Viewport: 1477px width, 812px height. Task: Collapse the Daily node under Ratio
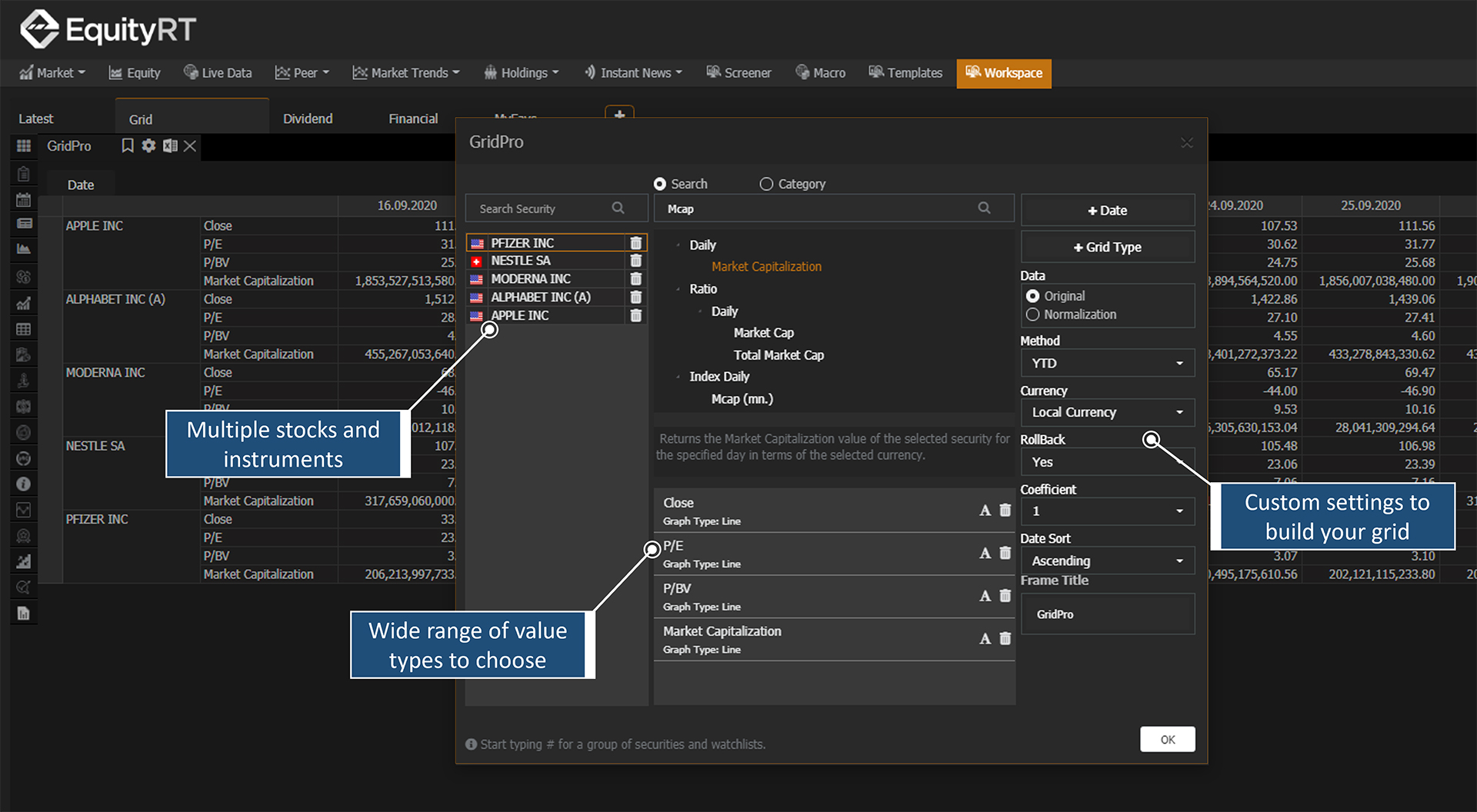pos(700,311)
